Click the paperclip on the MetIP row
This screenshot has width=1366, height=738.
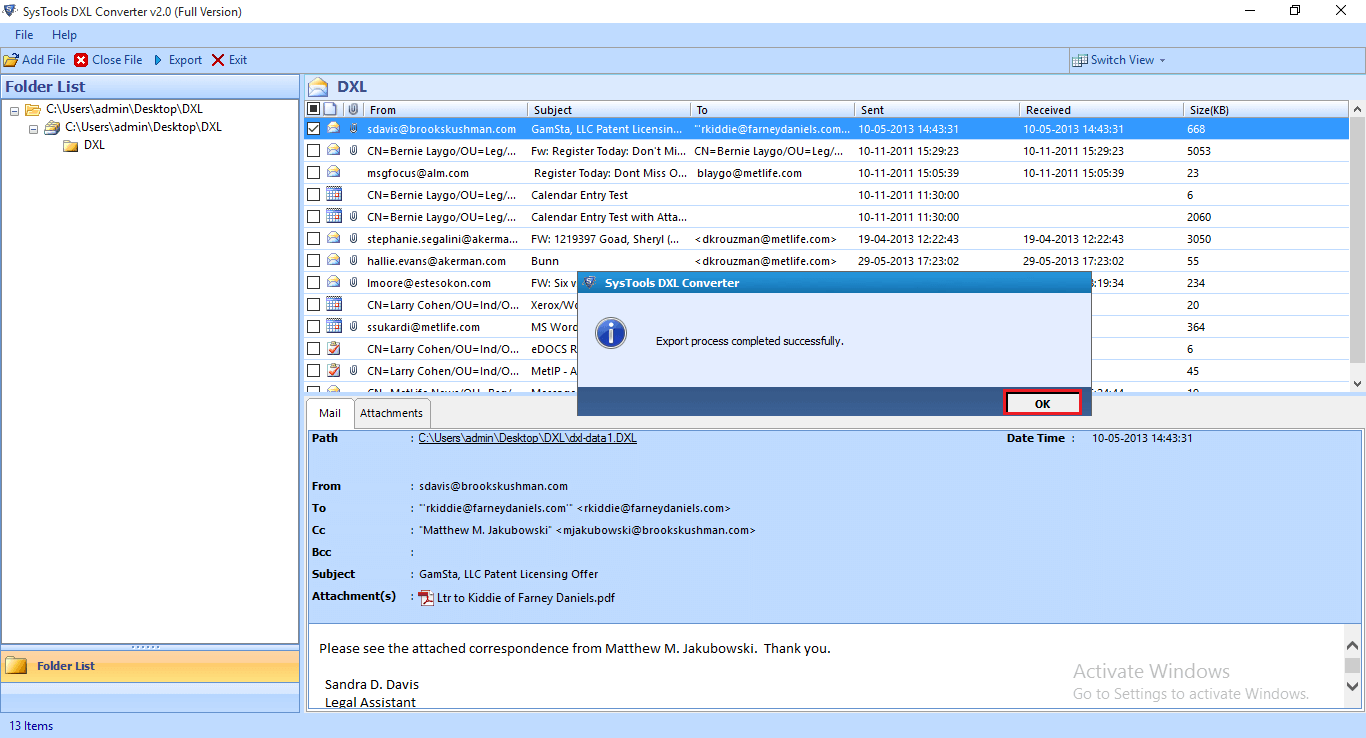[x=353, y=370]
